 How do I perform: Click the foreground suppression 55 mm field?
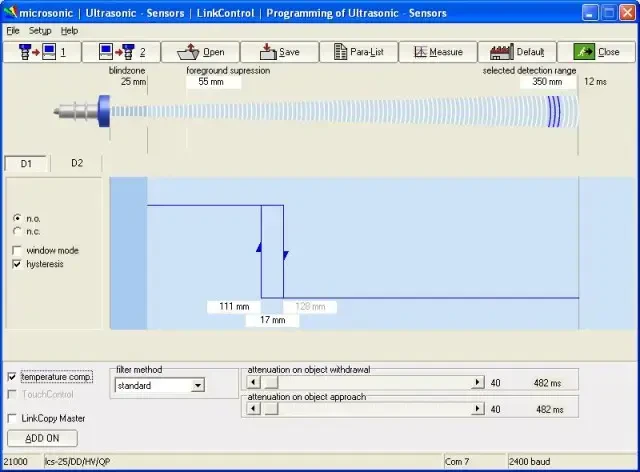(213, 82)
